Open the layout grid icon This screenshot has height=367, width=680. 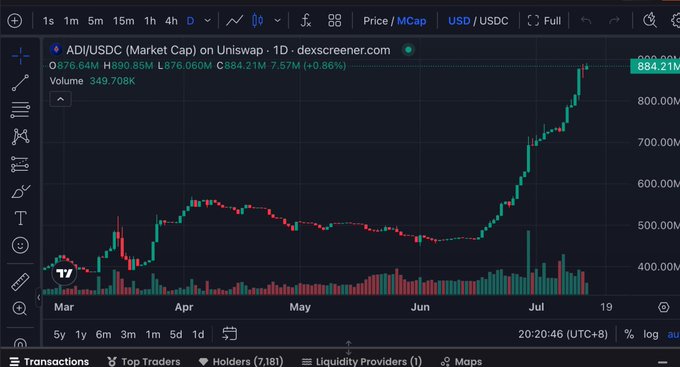click(x=334, y=20)
